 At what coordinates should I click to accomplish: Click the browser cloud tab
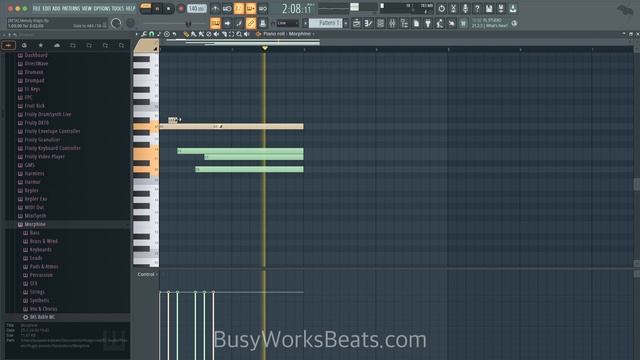point(57,45)
